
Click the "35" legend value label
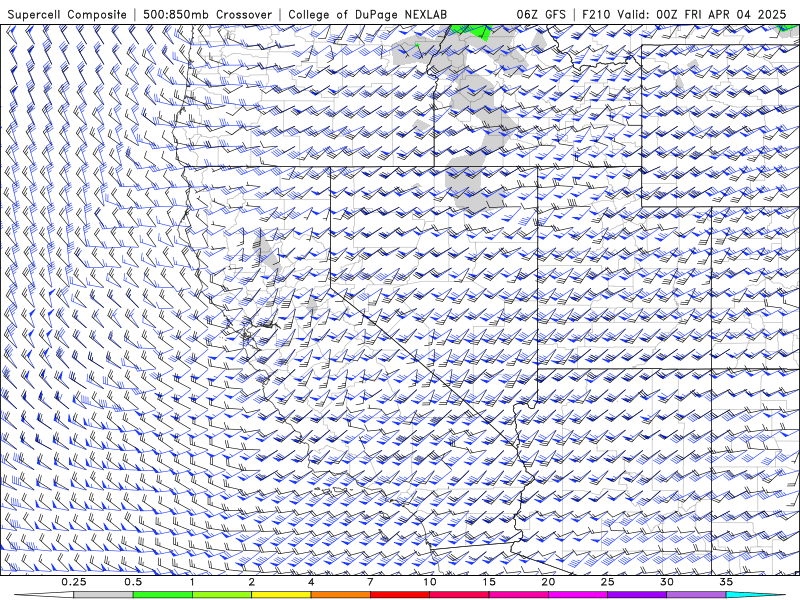(726, 582)
